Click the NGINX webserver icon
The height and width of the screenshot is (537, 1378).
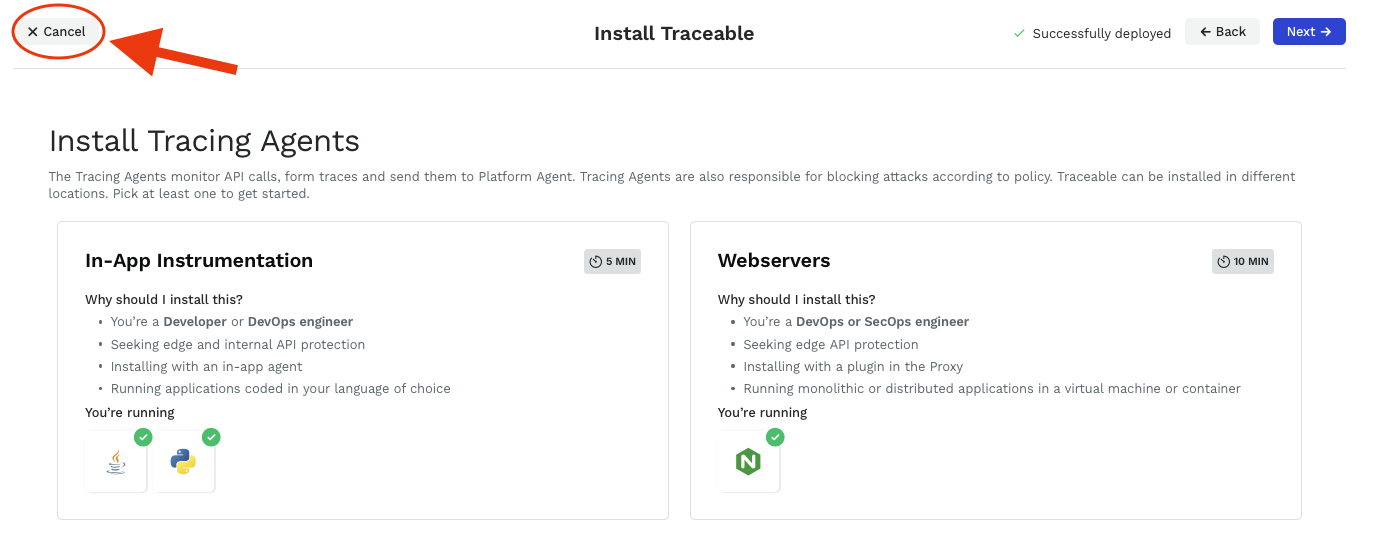(x=748, y=462)
